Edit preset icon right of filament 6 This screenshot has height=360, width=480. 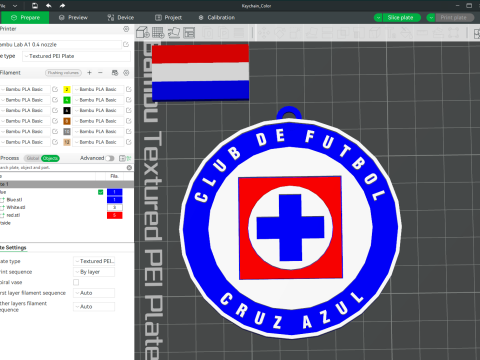pos(129,110)
